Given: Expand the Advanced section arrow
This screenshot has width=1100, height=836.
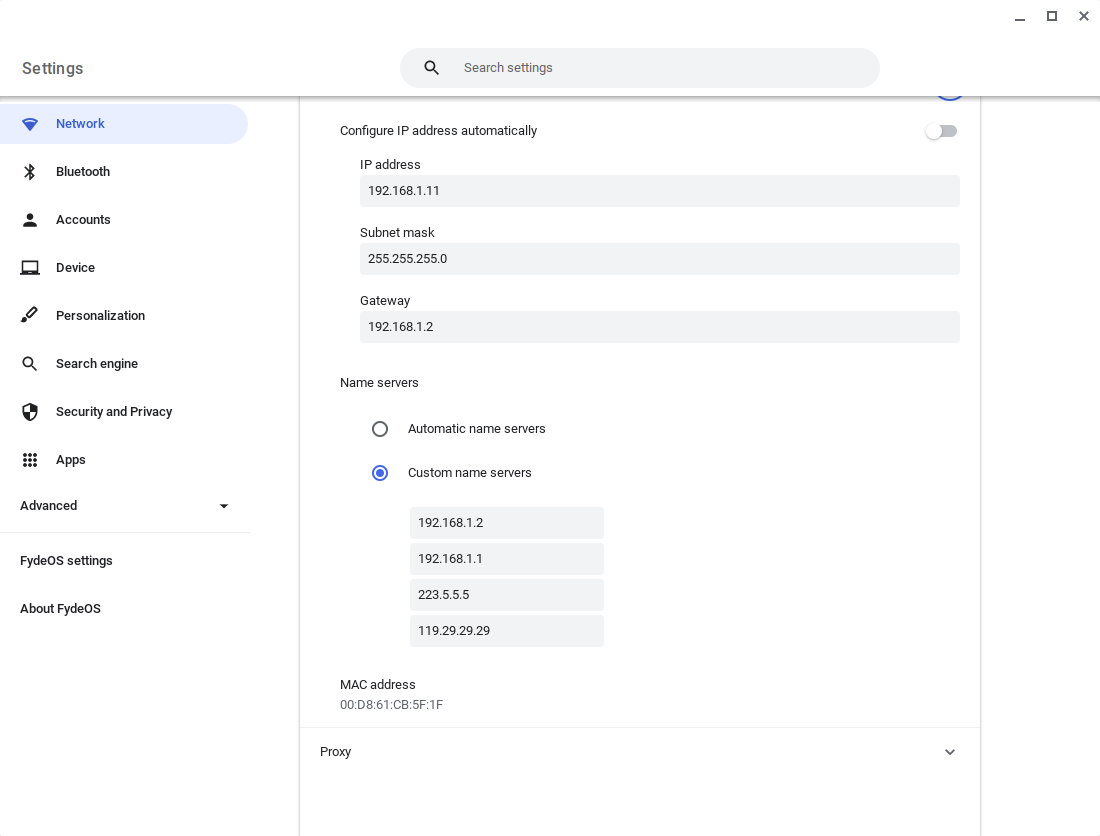Looking at the screenshot, I should tap(224, 506).
